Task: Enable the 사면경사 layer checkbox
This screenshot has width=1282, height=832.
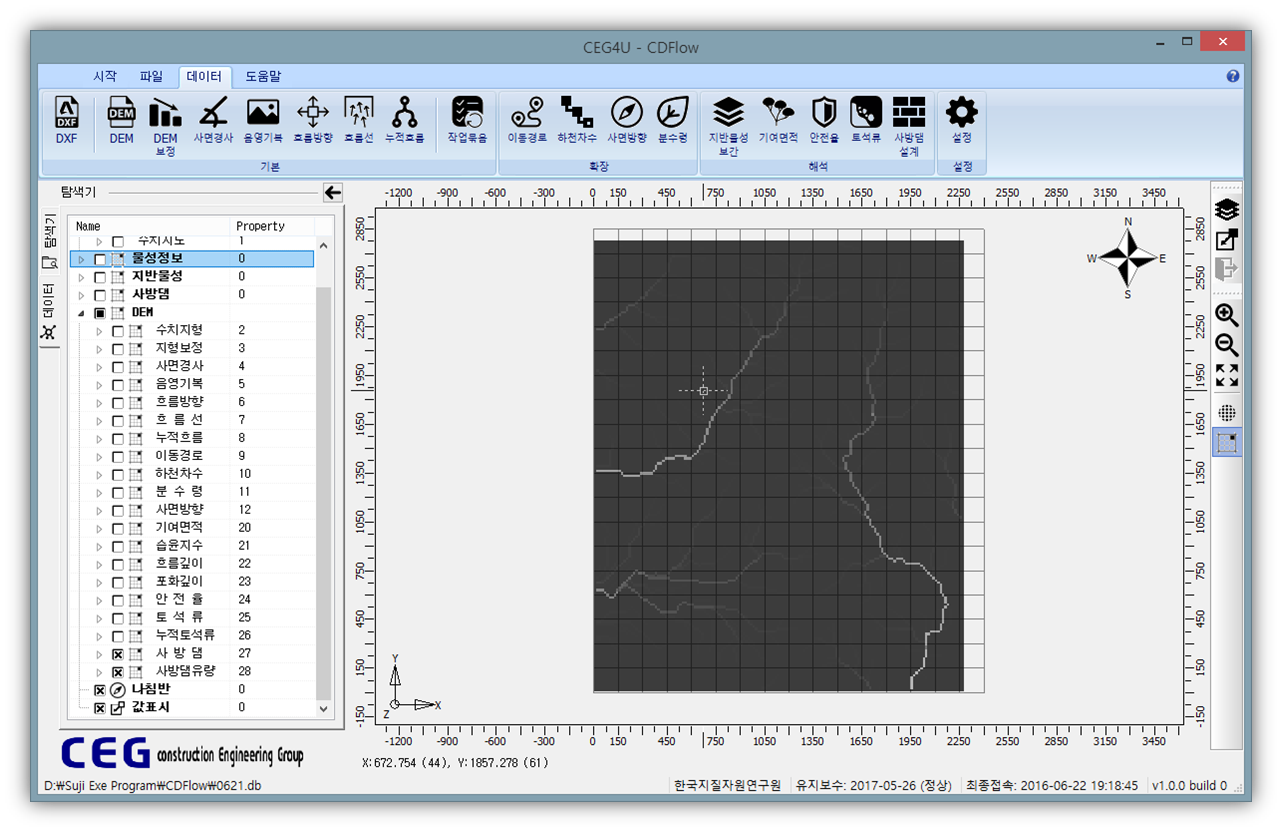Action: [118, 367]
